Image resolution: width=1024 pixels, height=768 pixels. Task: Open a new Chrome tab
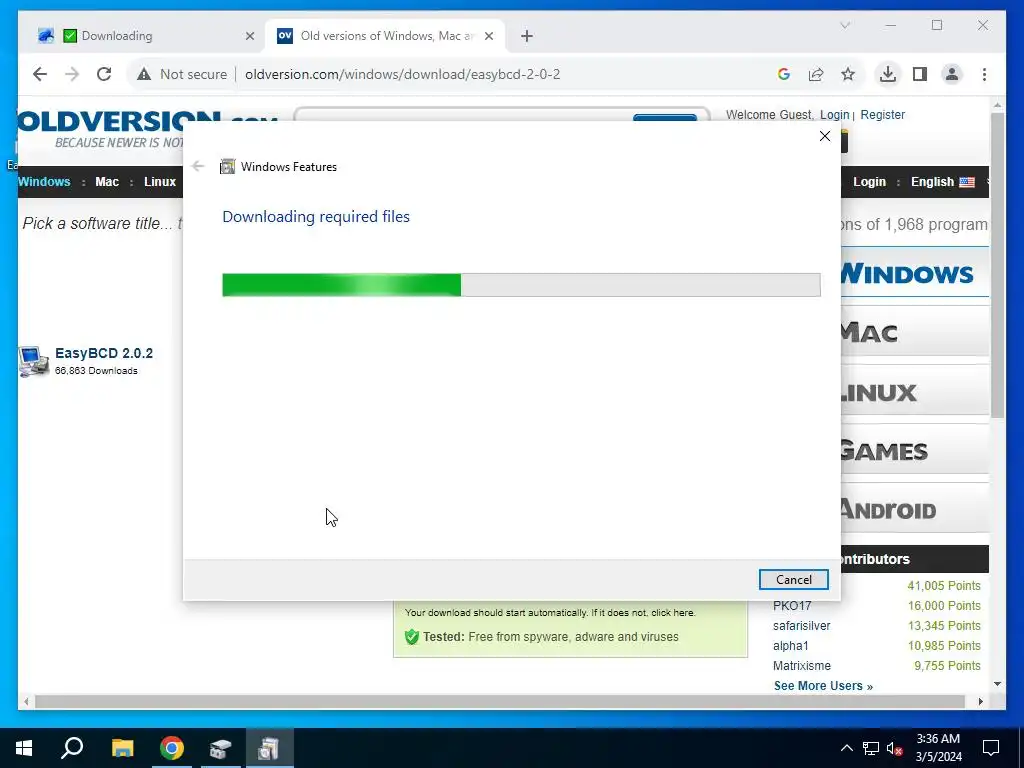point(527,36)
